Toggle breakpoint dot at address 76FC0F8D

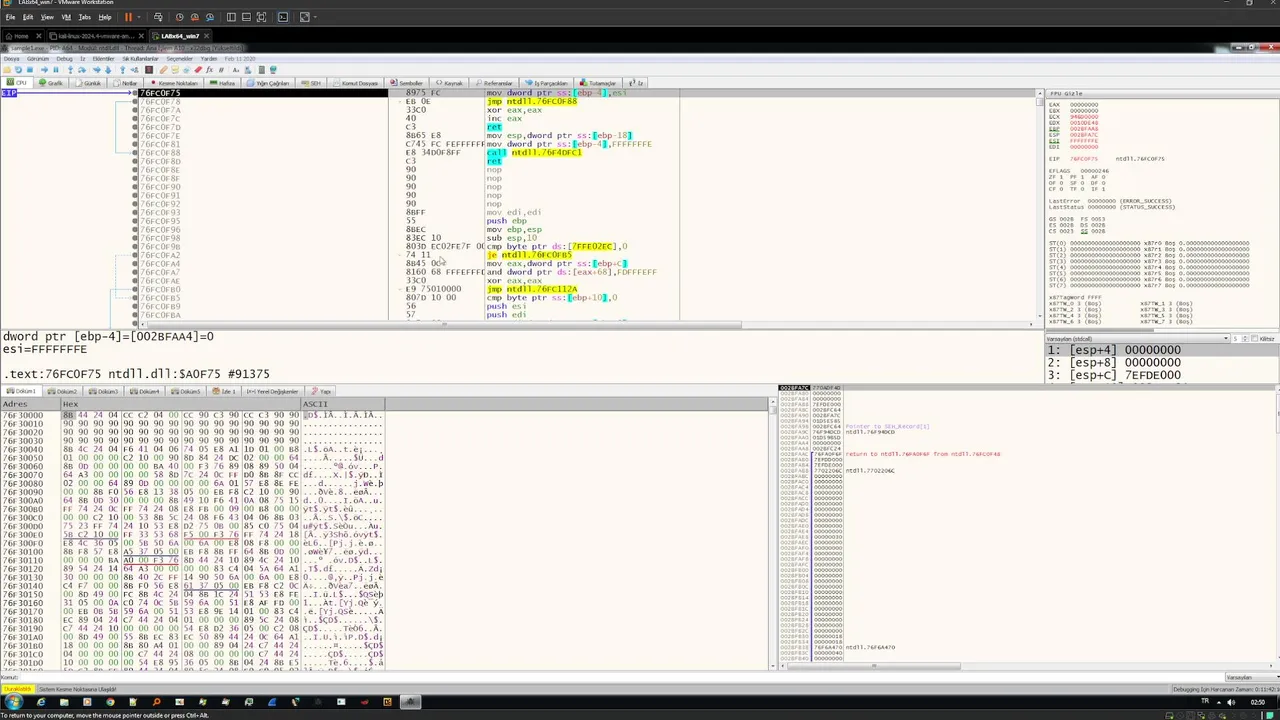(x=135, y=161)
